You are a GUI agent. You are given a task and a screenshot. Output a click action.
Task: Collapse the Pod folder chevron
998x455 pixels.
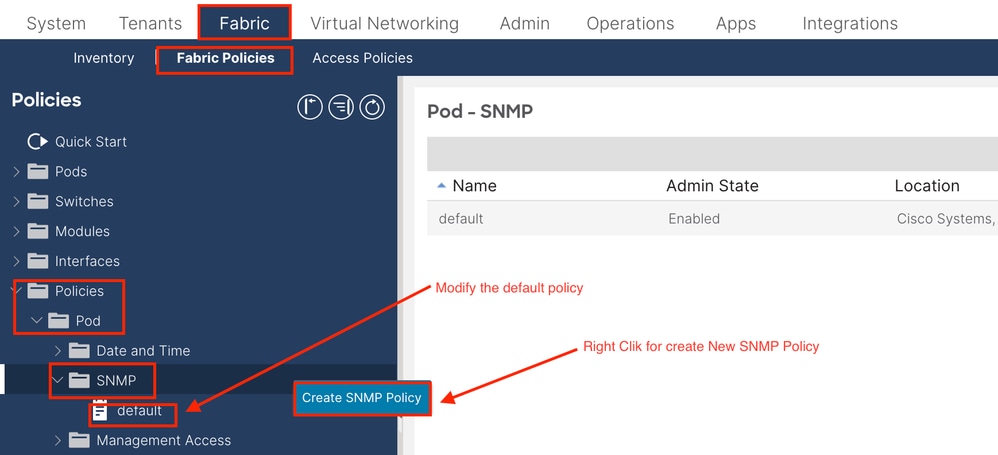pyautogui.click(x=36, y=320)
